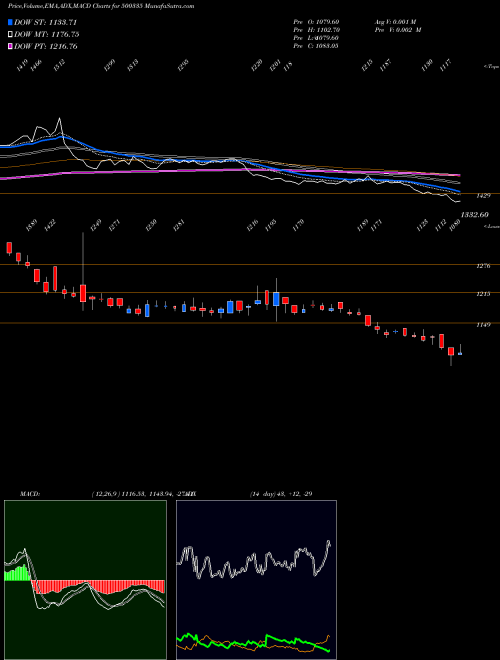Click the 1429 axis level label
This screenshot has height=660, width=500.
pos(482,196)
